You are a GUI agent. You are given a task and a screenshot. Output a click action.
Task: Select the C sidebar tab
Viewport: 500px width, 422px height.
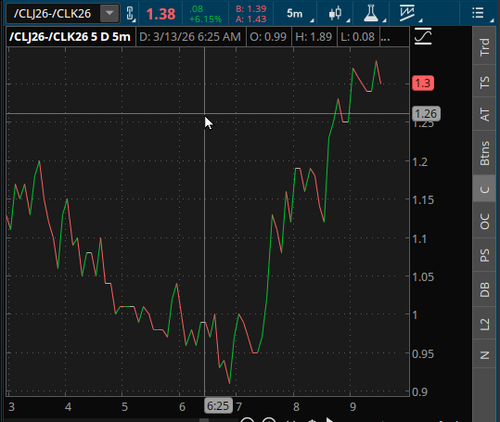click(x=484, y=189)
